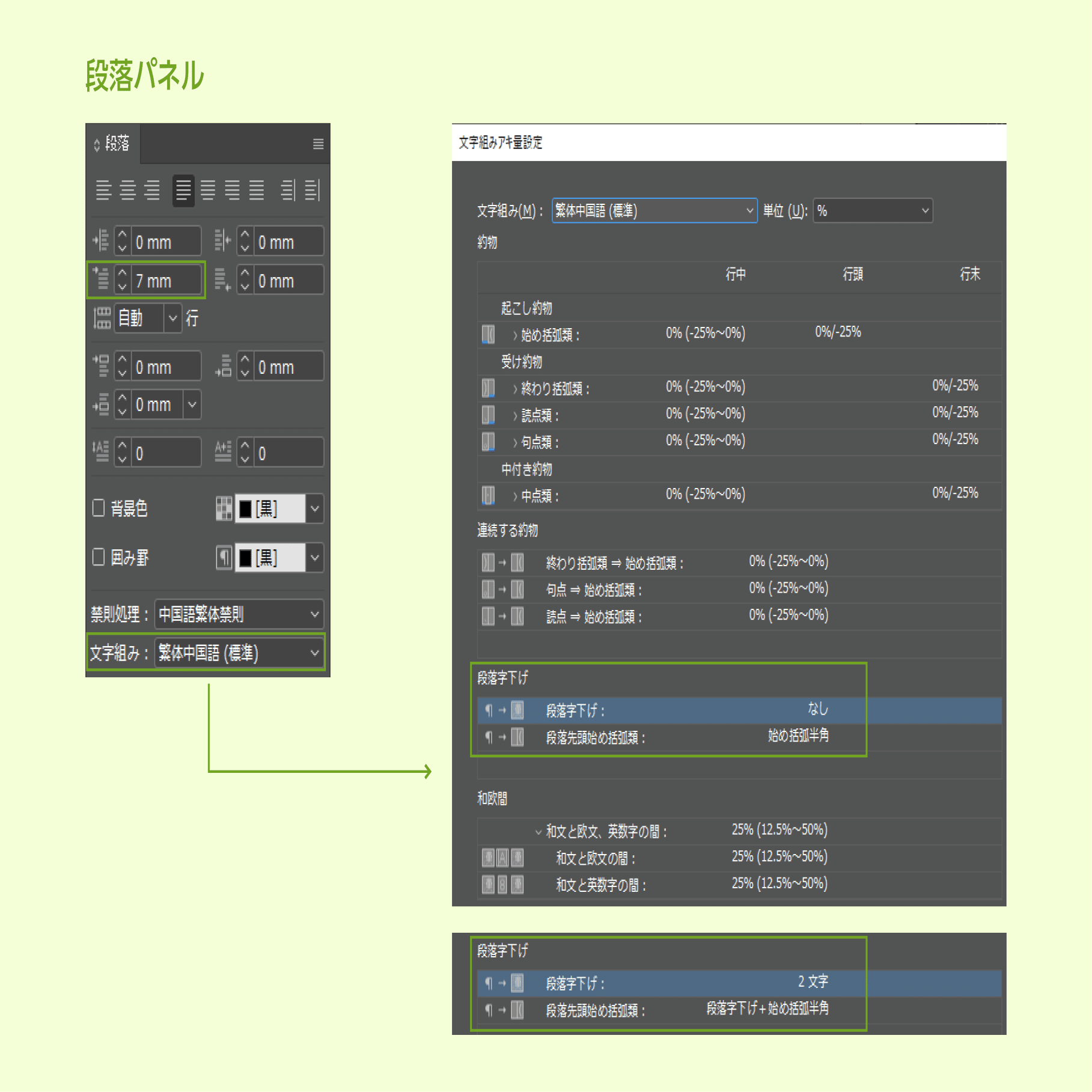Screen dimensions: 1092x1092
Task: Click the 行頭 column header
Action: pos(853,275)
